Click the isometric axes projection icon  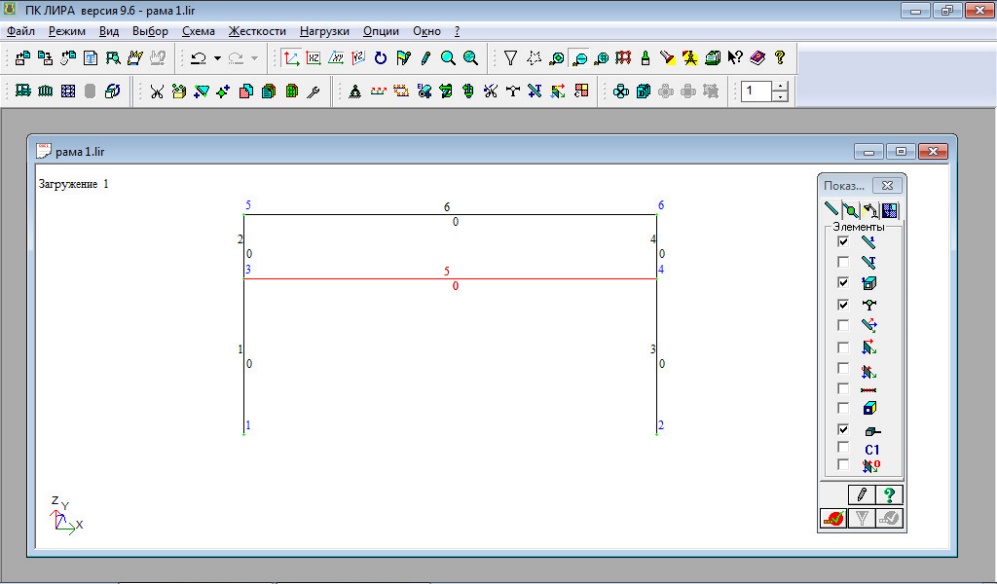291,58
